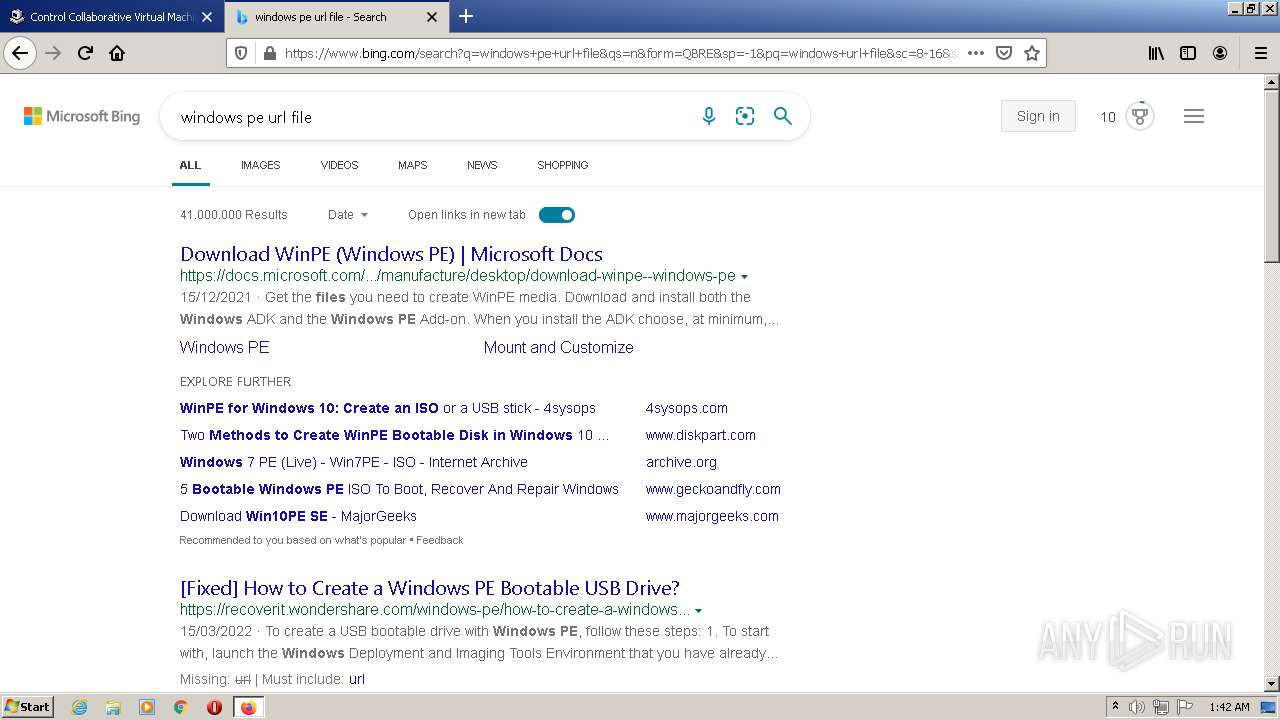Go to Microsoft Bing logo home
The height and width of the screenshot is (720, 1280).
82,116
